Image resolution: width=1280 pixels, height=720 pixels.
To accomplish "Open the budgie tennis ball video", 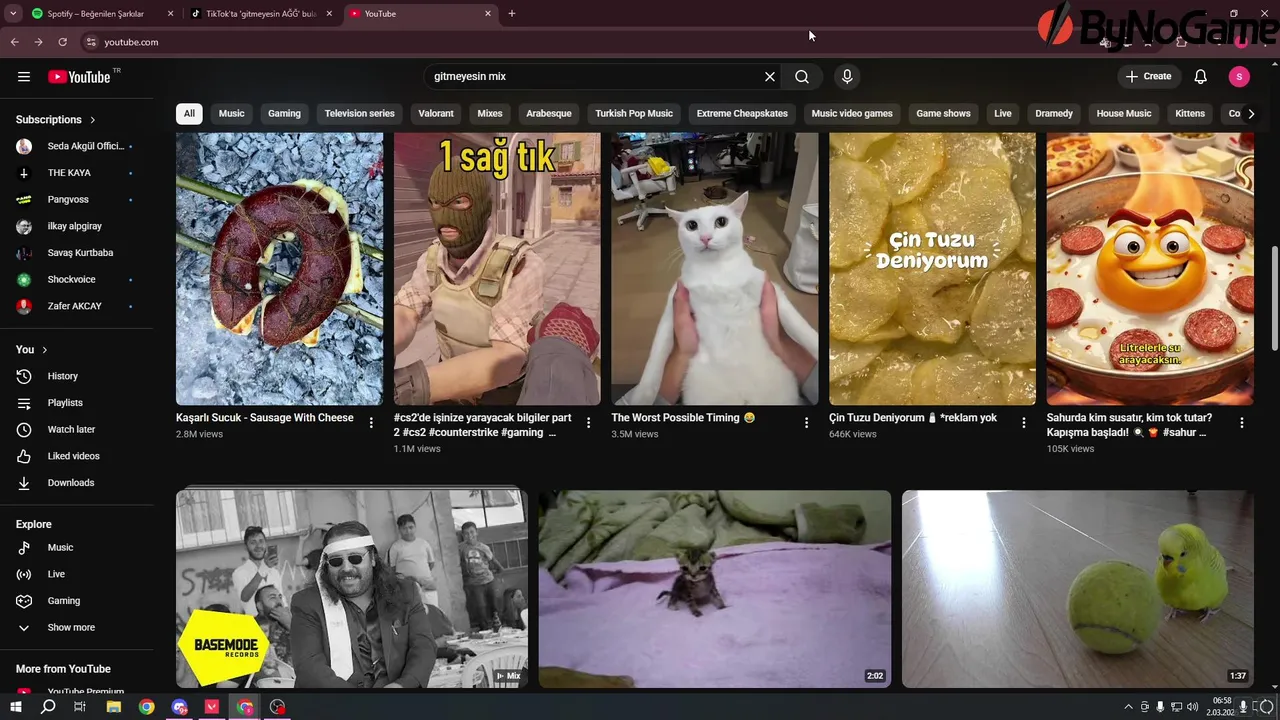I will click(1078, 589).
